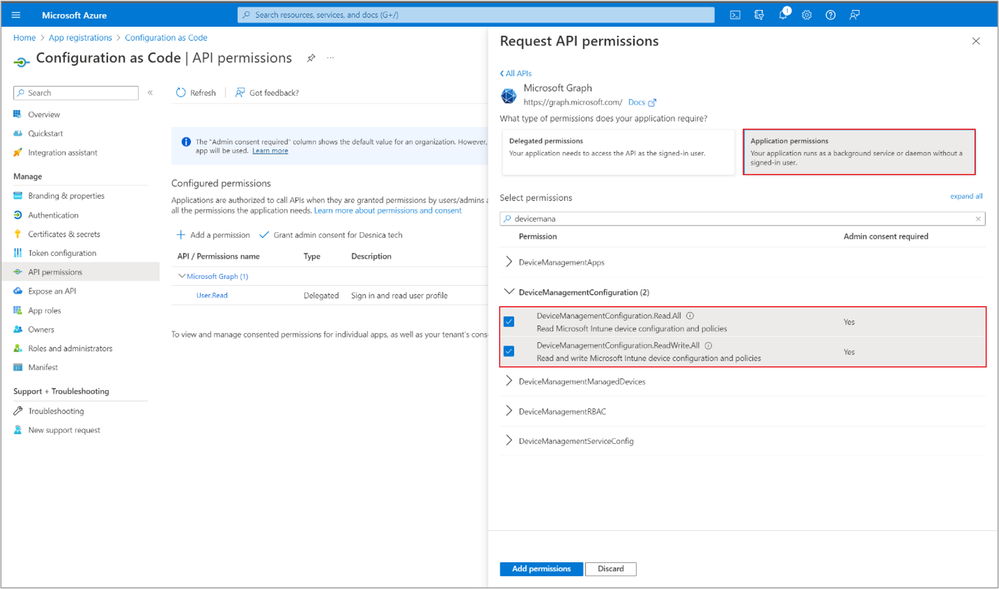Image resolution: width=999 pixels, height=589 pixels.
Task: Open the Azure portal hamburger menu
Action: pyautogui.click(x=16, y=15)
